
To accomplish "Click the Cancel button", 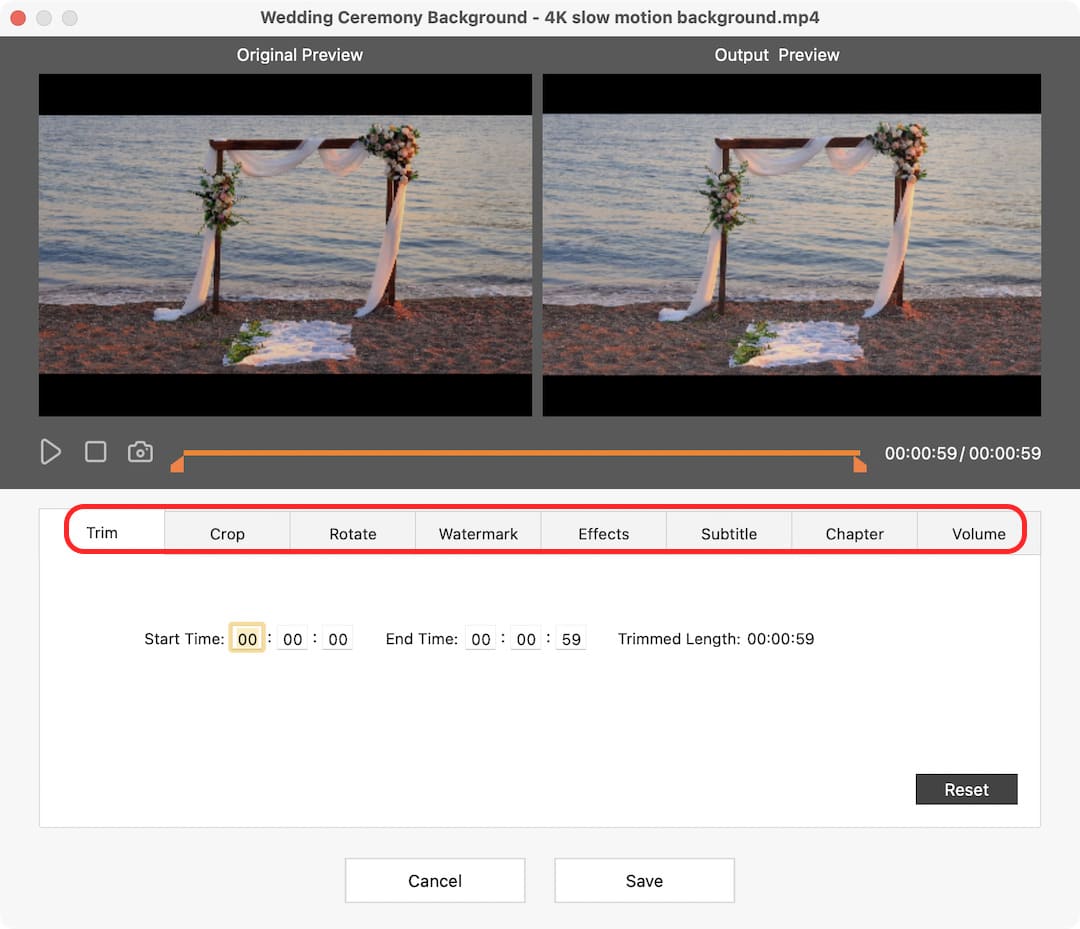I will point(435,881).
